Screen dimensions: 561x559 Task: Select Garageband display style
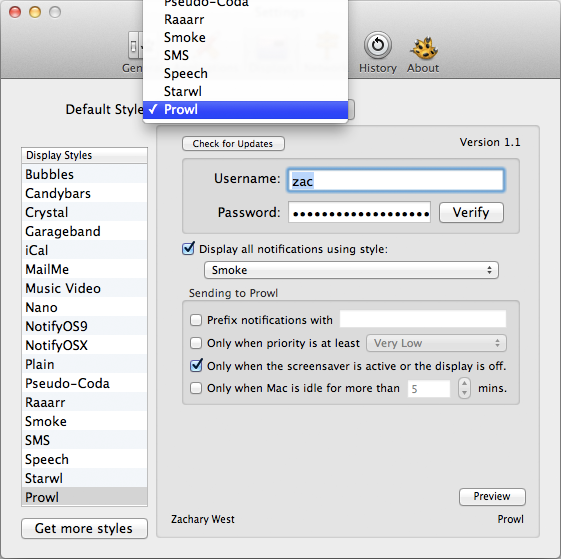pyautogui.click(x=84, y=231)
